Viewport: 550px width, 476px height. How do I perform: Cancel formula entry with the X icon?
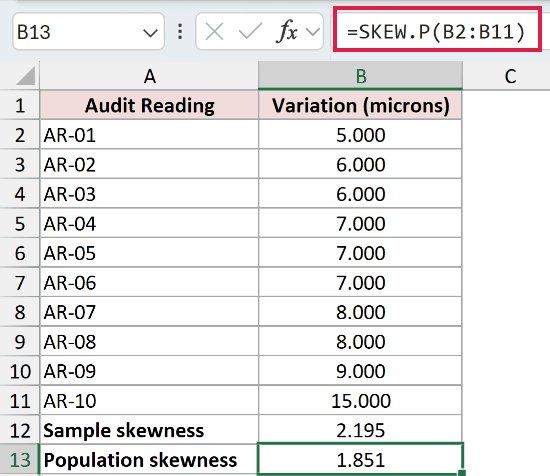[214, 32]
